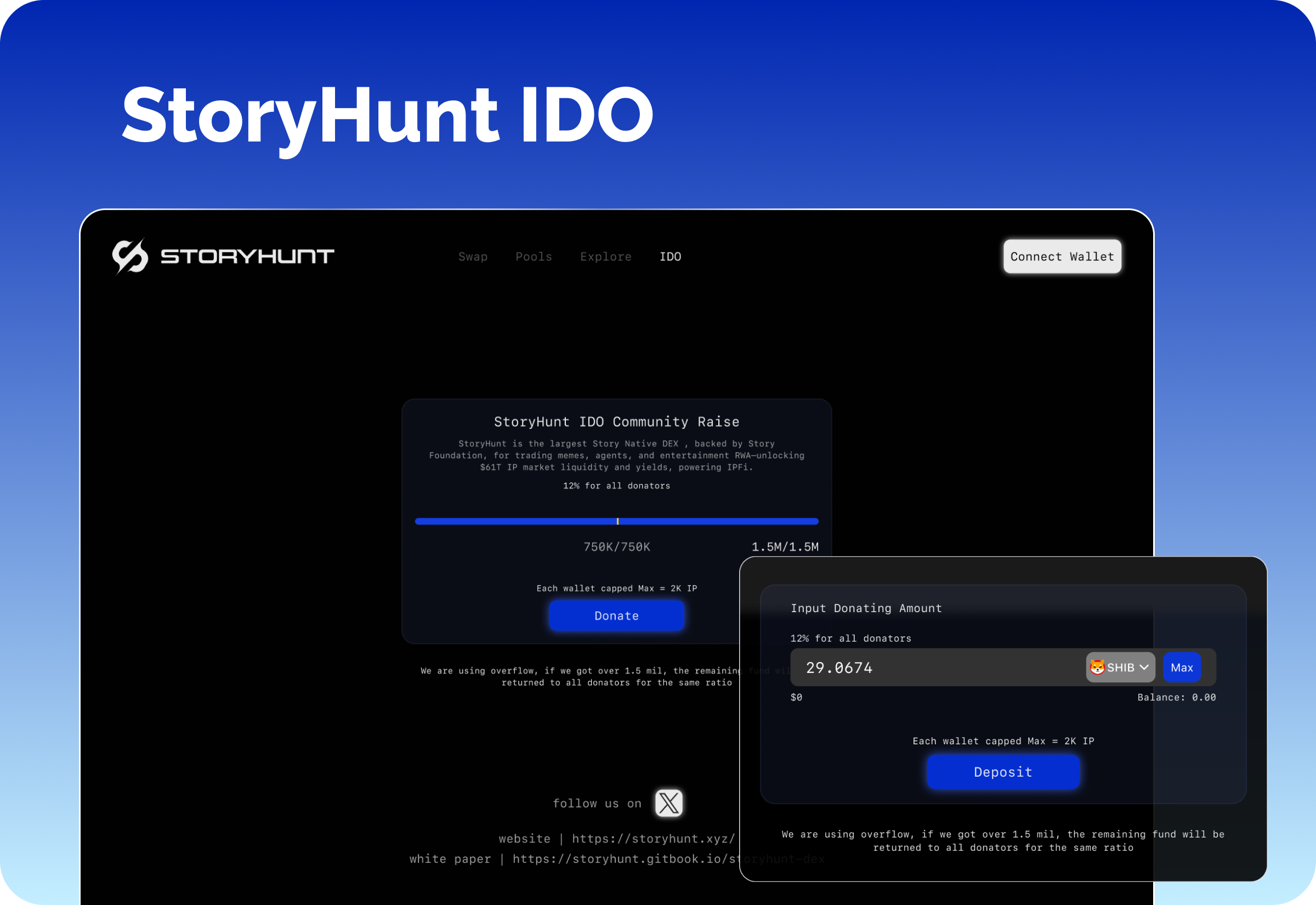The height and width of the screenshot is (905, 1316).
Task: Click 'Each wallet capped Max = 2K IP' above Deposit
Action: [x=1003, y=741]
